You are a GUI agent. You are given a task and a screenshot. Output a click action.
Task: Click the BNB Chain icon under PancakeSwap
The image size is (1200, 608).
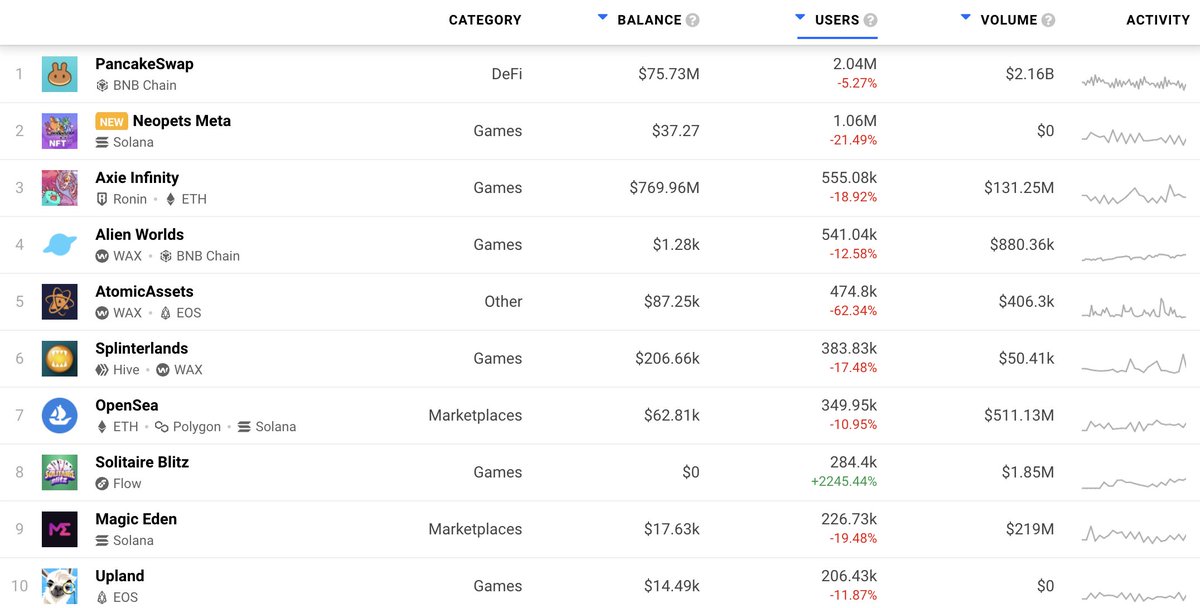click(102, 86)
